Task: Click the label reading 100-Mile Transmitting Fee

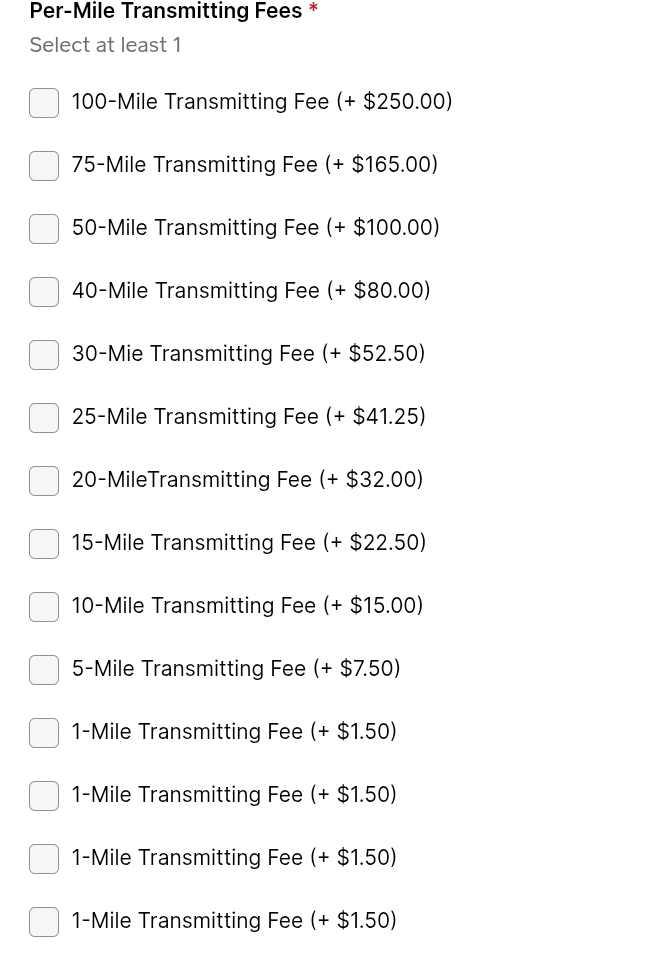Action: [x=200, y=102]
